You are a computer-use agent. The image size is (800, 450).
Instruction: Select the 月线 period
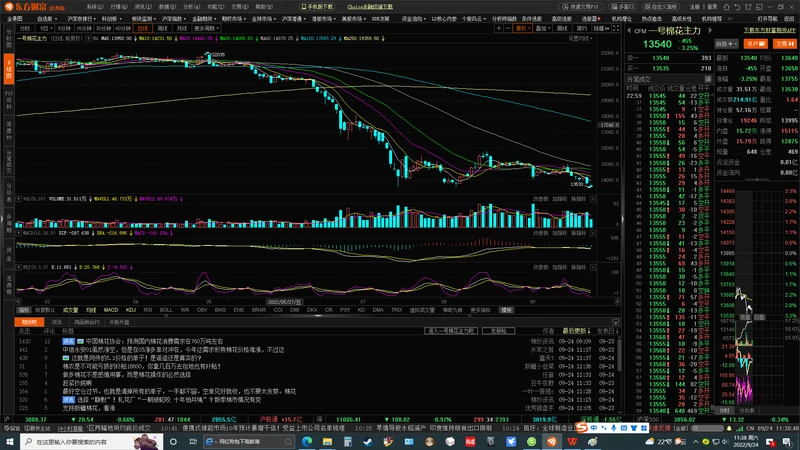182,29
